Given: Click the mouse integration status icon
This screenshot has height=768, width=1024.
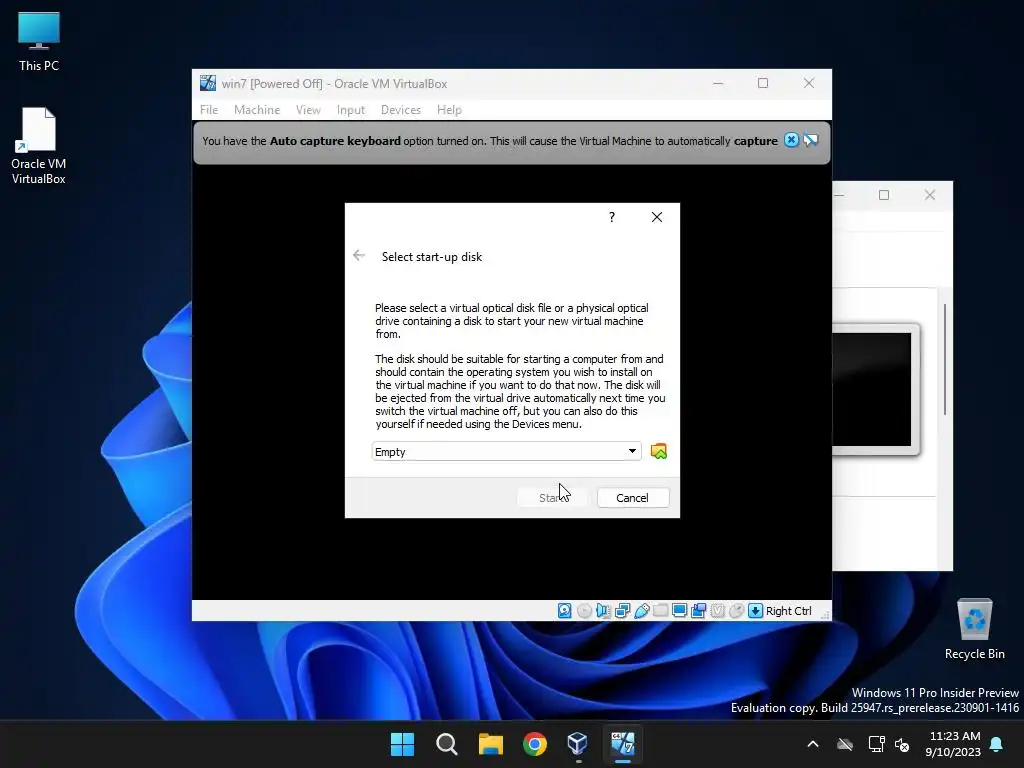Looking at the screenshot, I should pyautogui.click(x=737, y=611).
